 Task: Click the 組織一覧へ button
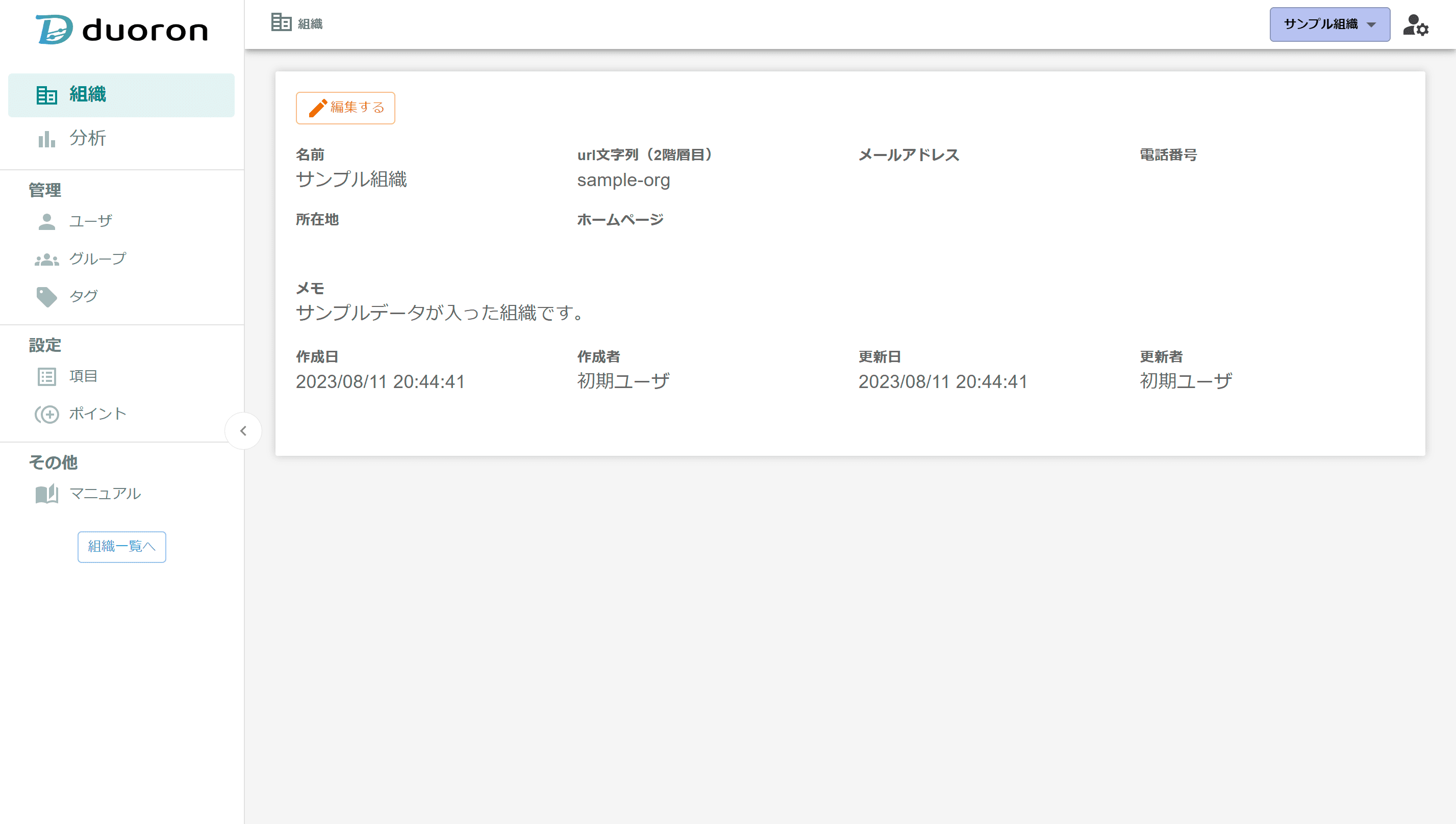(x=122, y=547)
